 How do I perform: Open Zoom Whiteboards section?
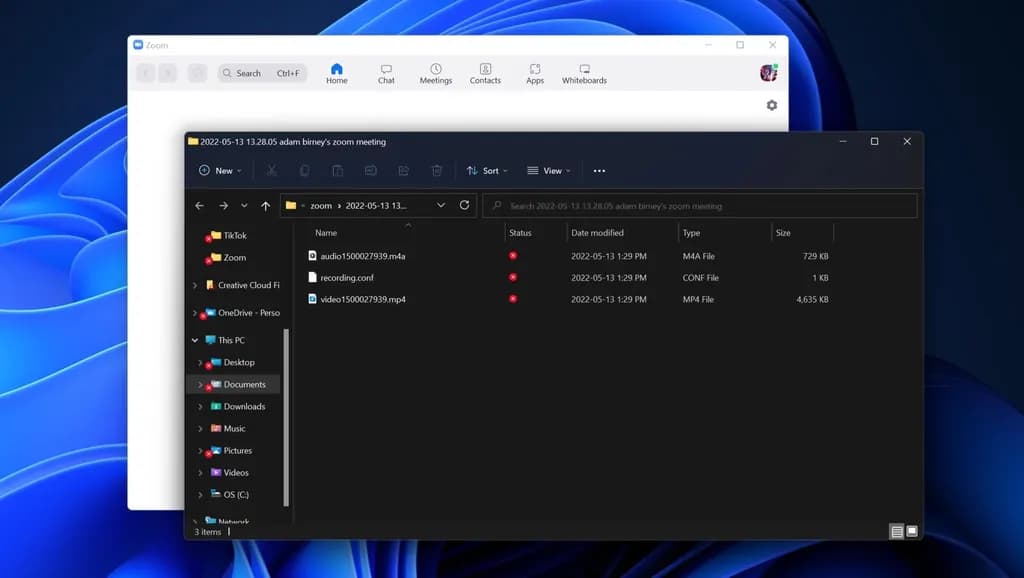(x=584, y=74)
